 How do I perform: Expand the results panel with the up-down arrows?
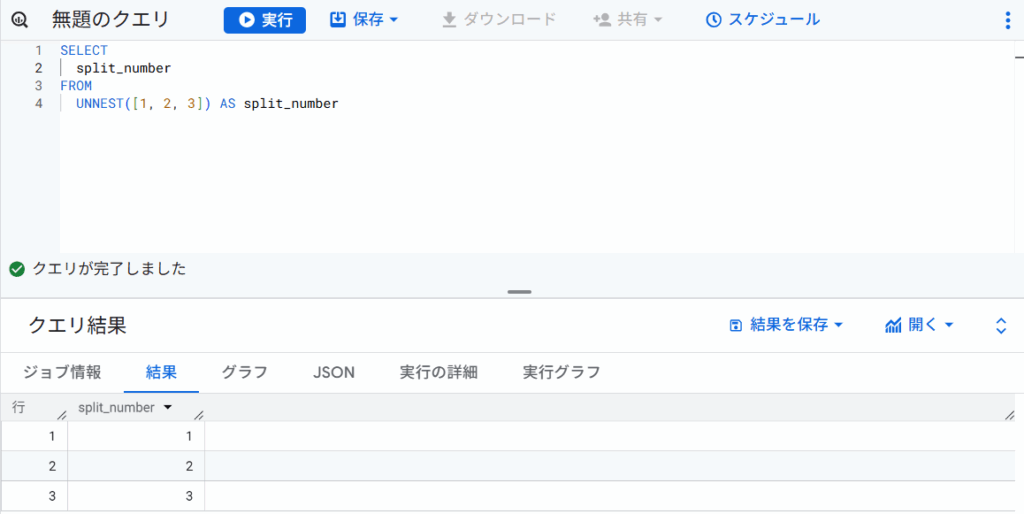click(1001, 325)
